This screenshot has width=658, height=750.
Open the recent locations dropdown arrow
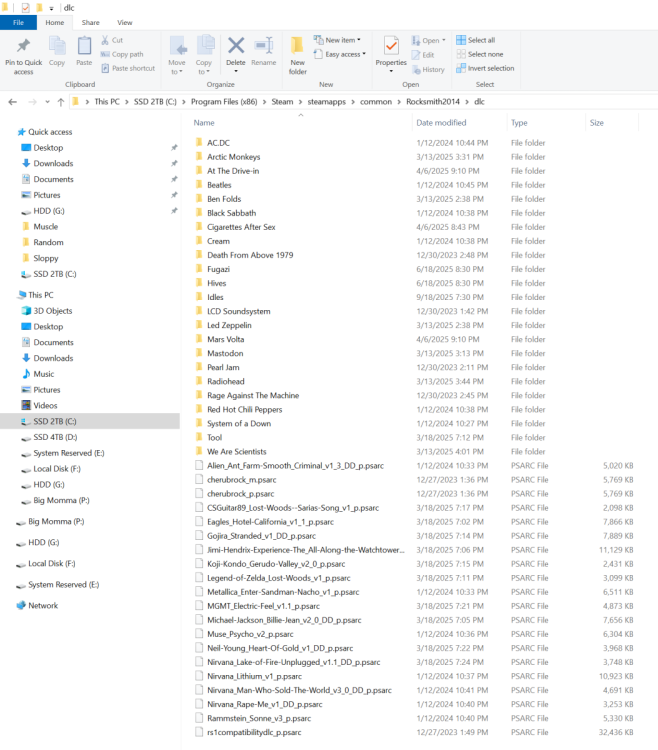click(x=47, y=102)
